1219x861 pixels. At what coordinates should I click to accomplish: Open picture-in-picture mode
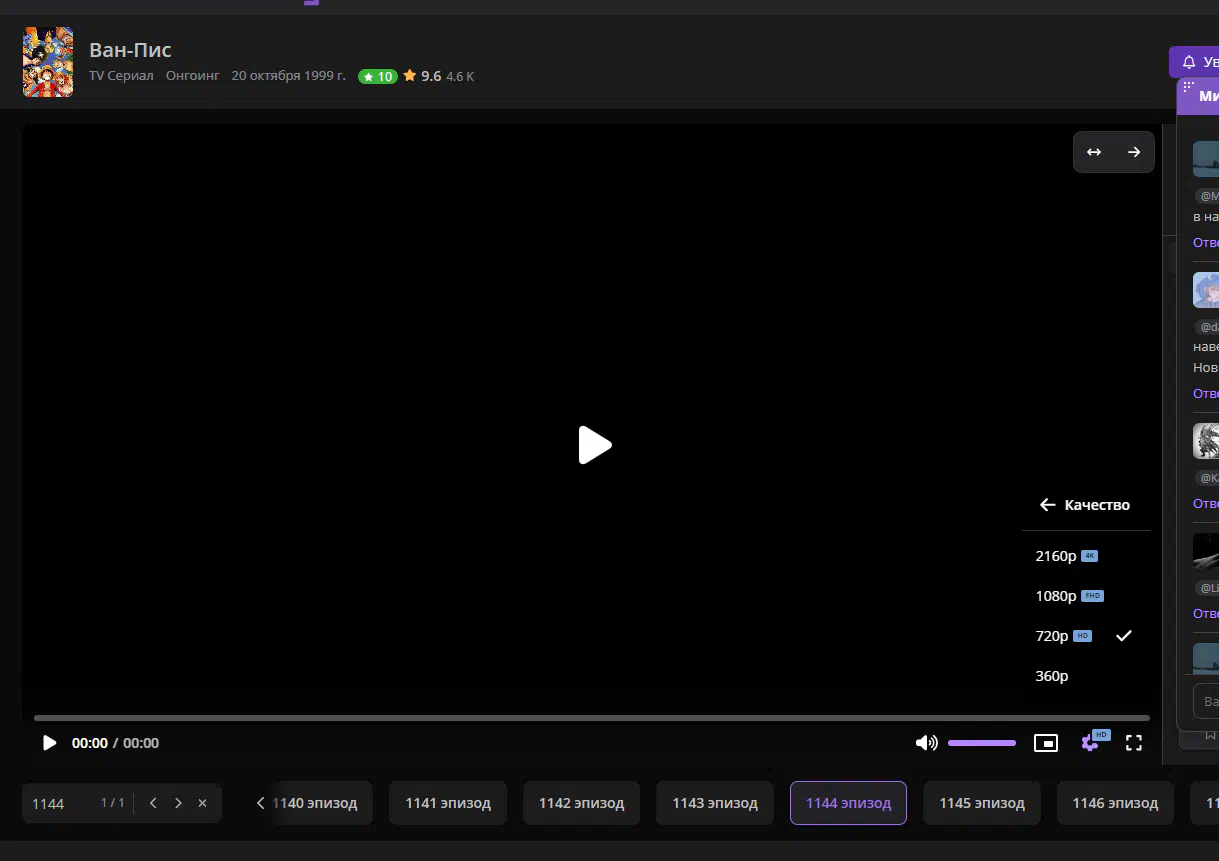point(1045,743)
